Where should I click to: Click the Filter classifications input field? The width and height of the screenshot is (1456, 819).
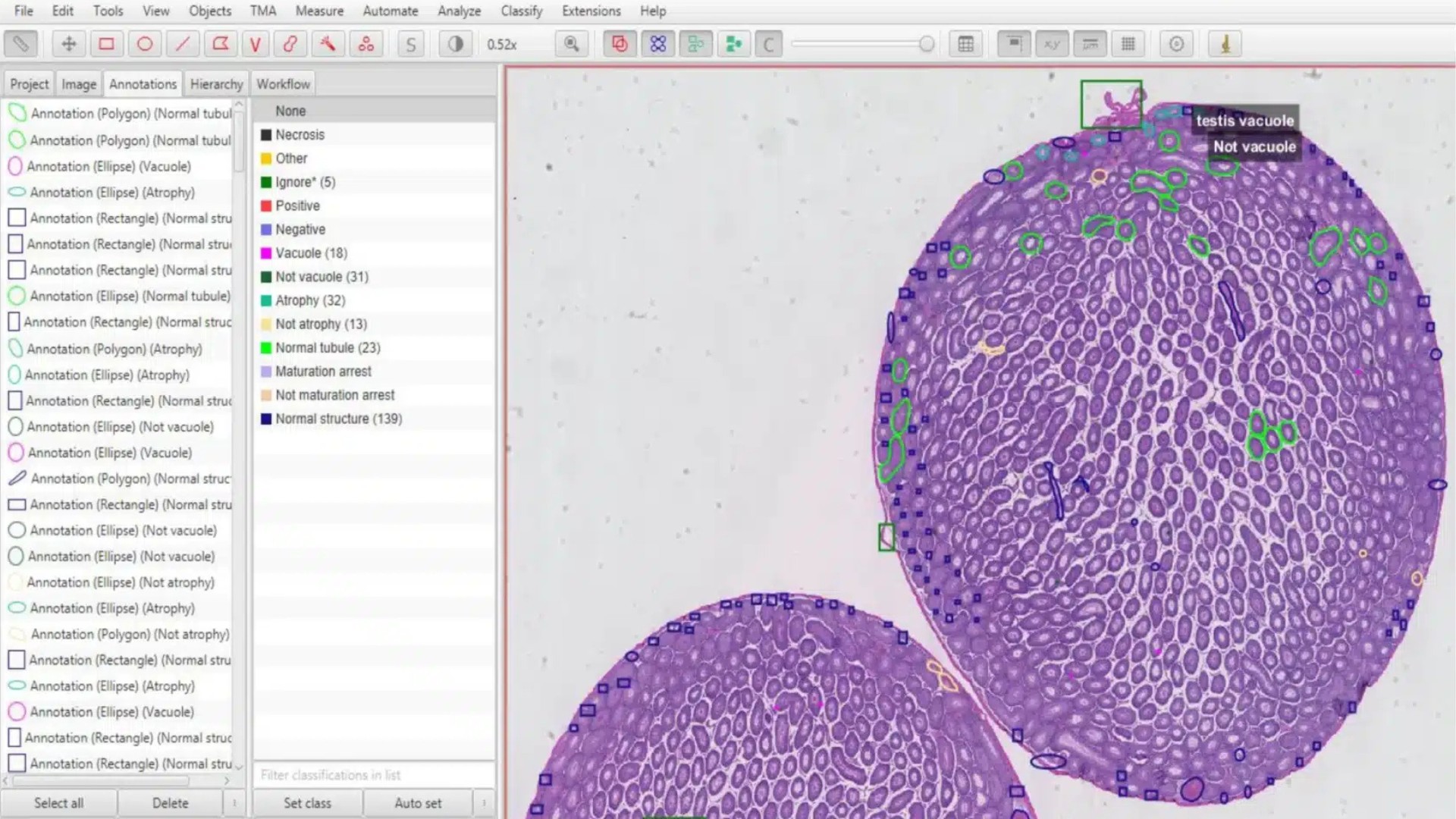[374, 775]
